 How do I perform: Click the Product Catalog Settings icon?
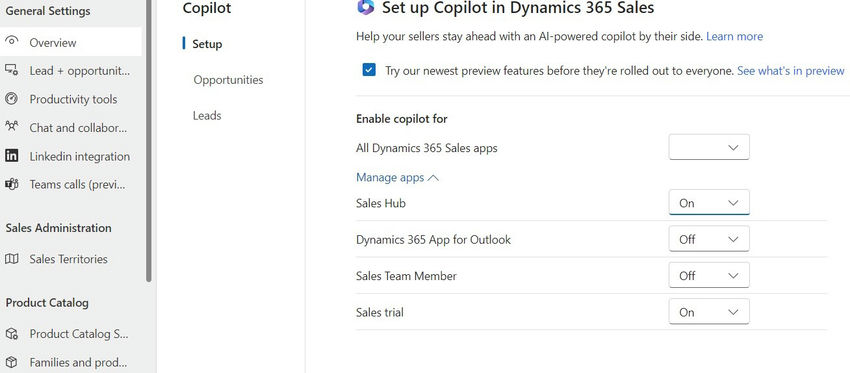(11, 333)
